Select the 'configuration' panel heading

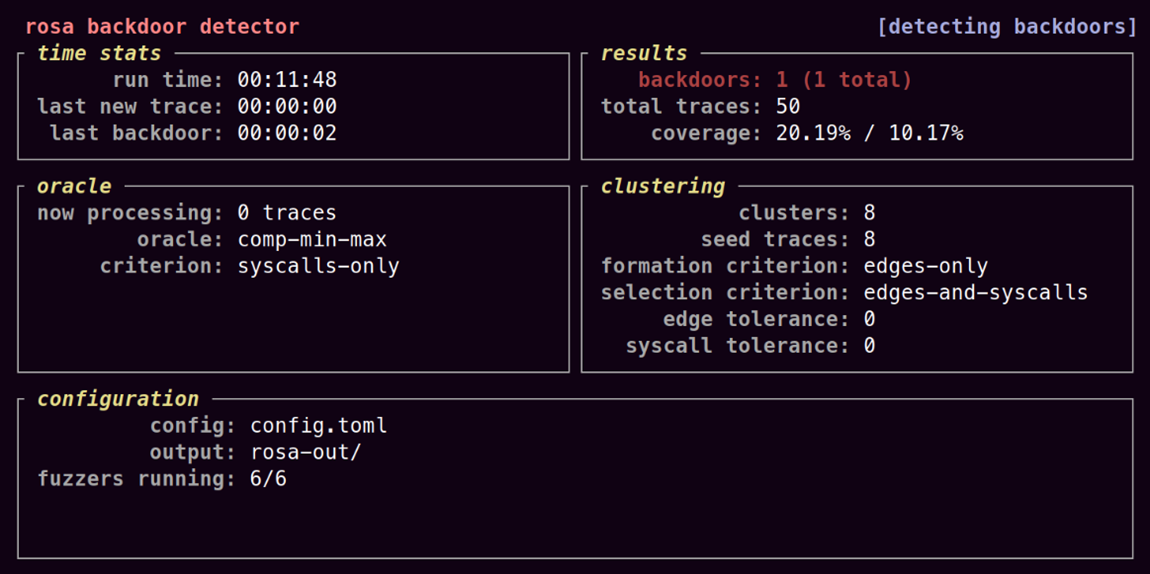click(x=118, y=399)
